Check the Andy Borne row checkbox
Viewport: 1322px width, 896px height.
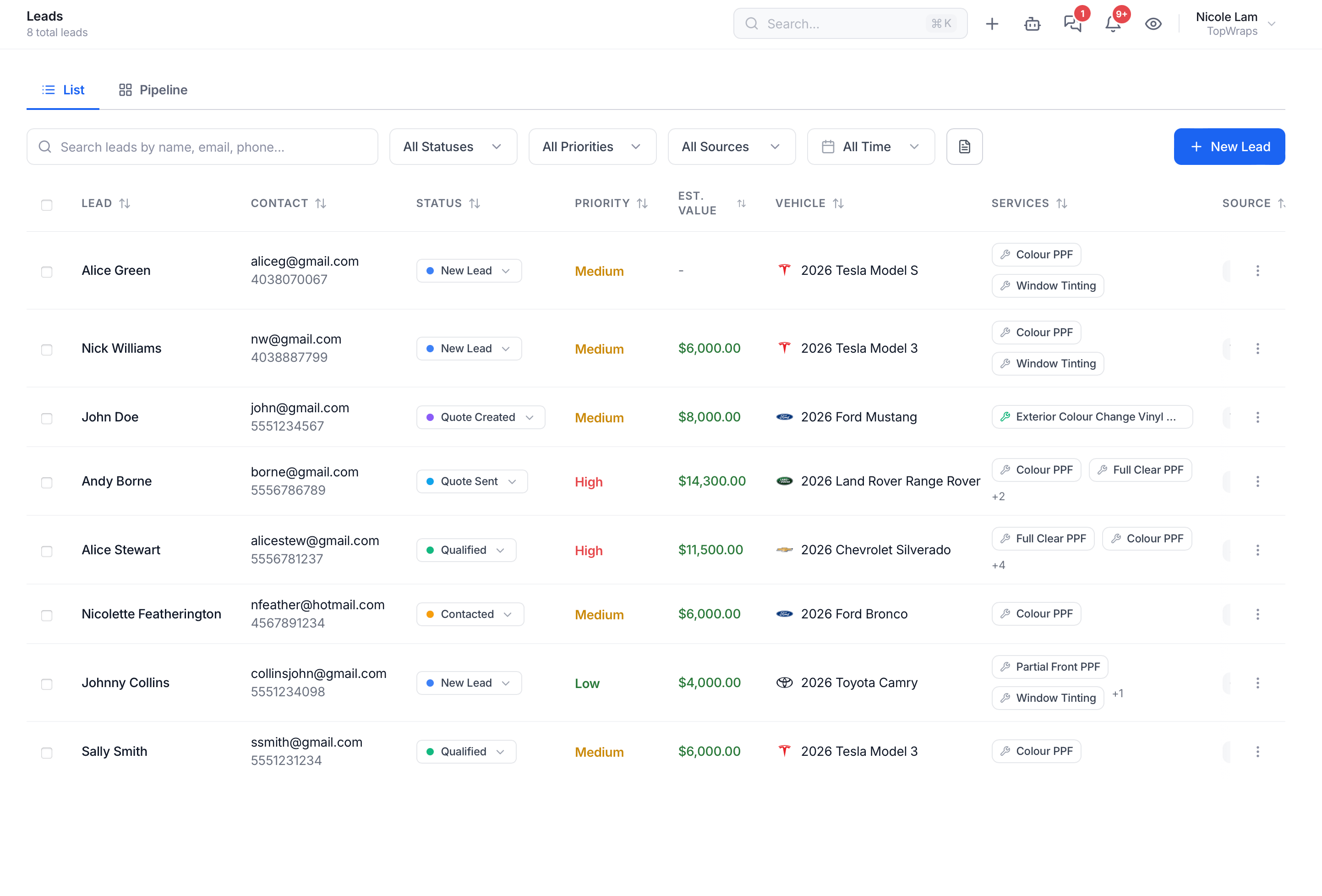47,483
